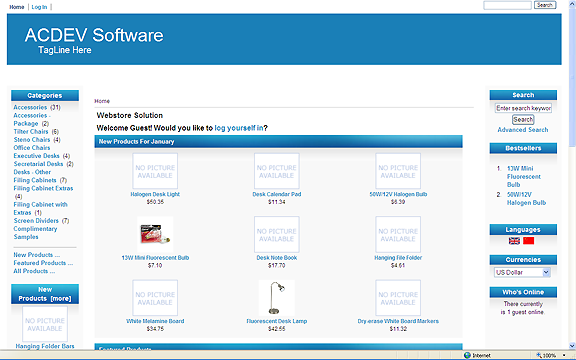
Task: Switch language using the Chinese flag icon
Action: (528, 241)
